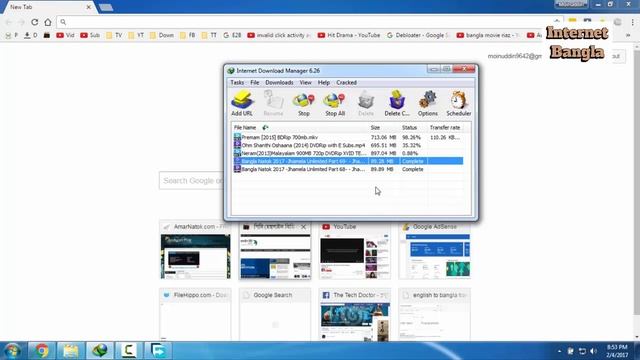640x360 pixels.
Task: Click the Delete Completed toolbar icon
Action: coord(397,103)
